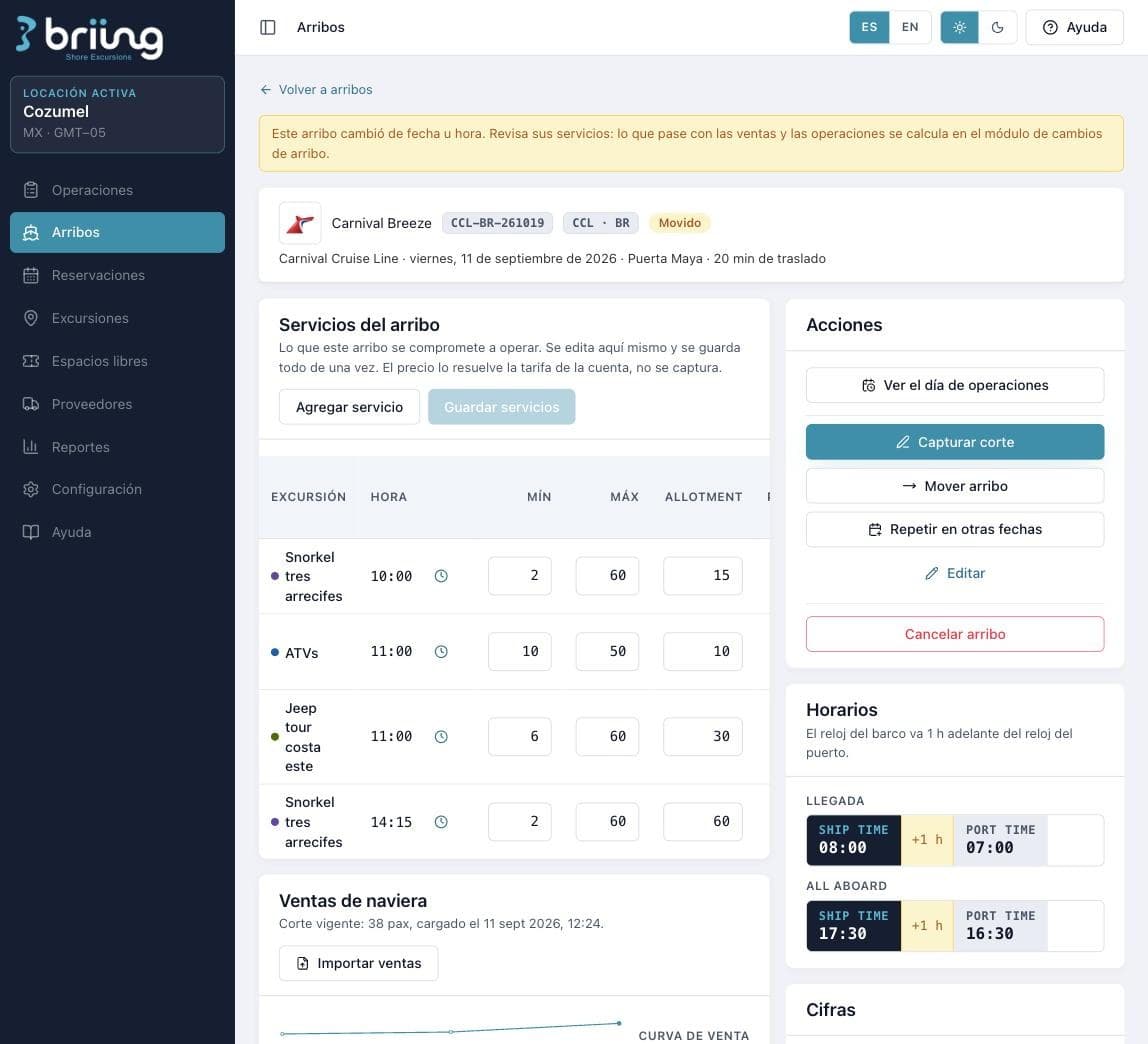
Task: Click the EXCURSIÓN column header
Action: tap(308, 497)
